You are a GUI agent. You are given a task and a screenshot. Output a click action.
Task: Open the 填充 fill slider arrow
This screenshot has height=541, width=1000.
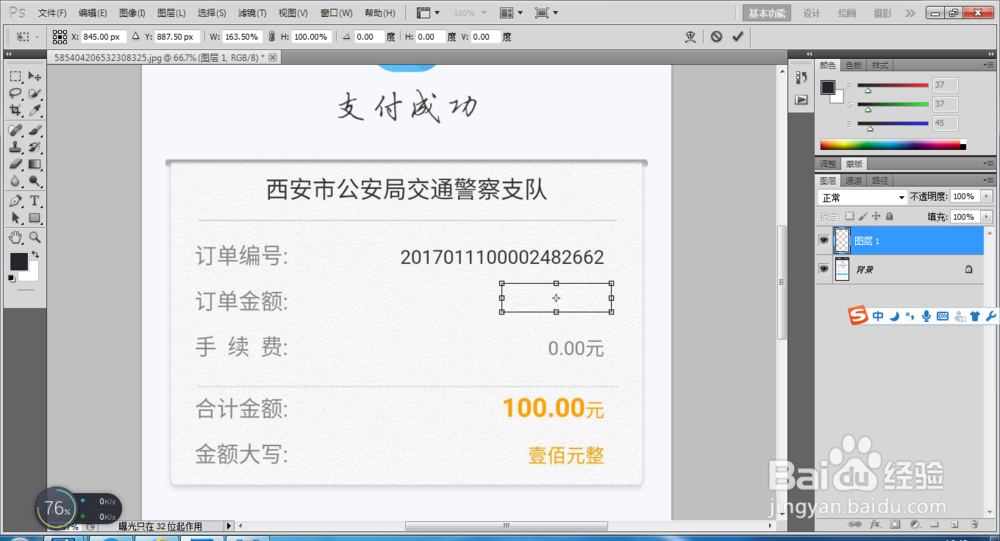987,217
